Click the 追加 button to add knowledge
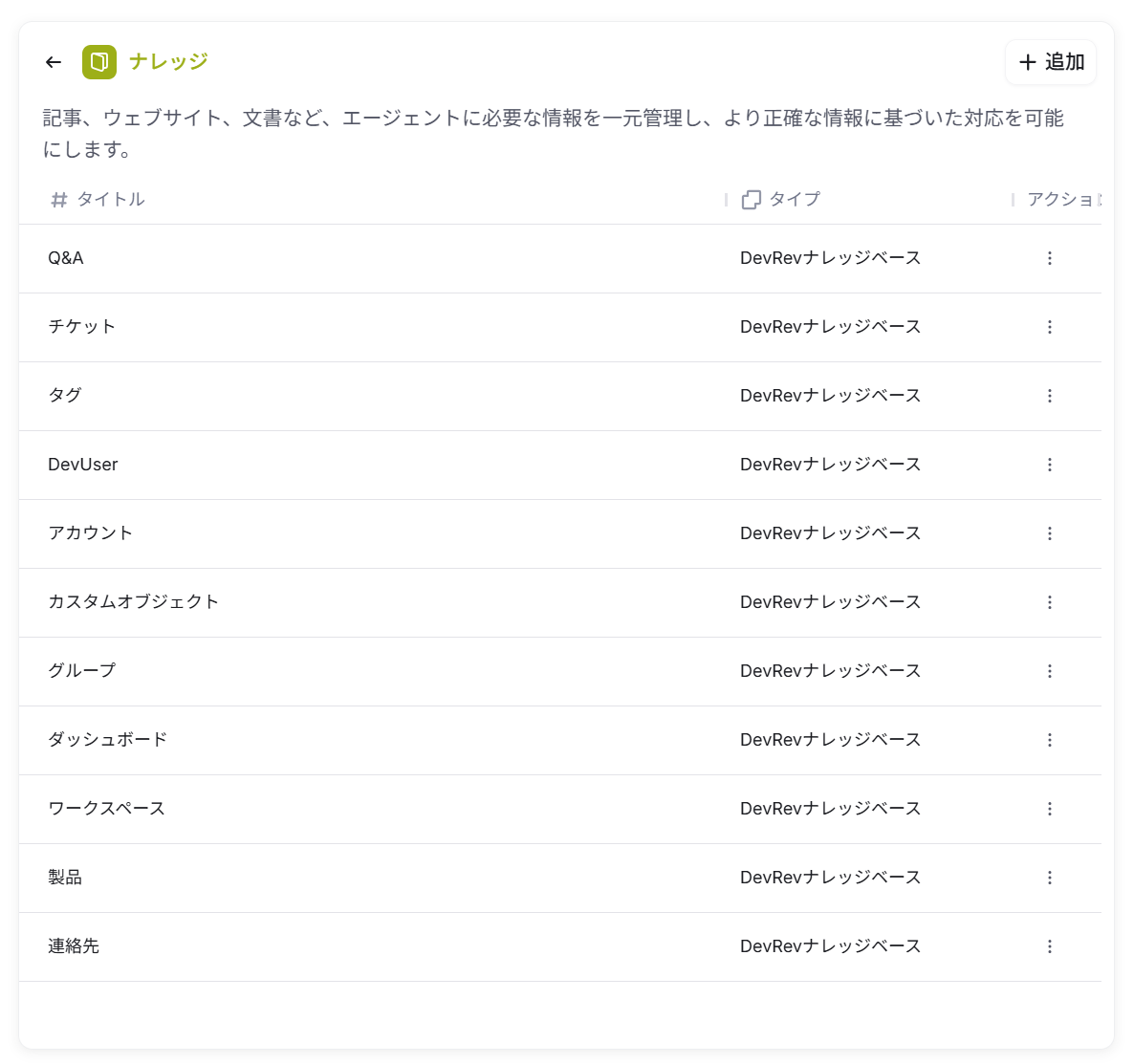Screen dimensions: 1134x1064 1051,61
